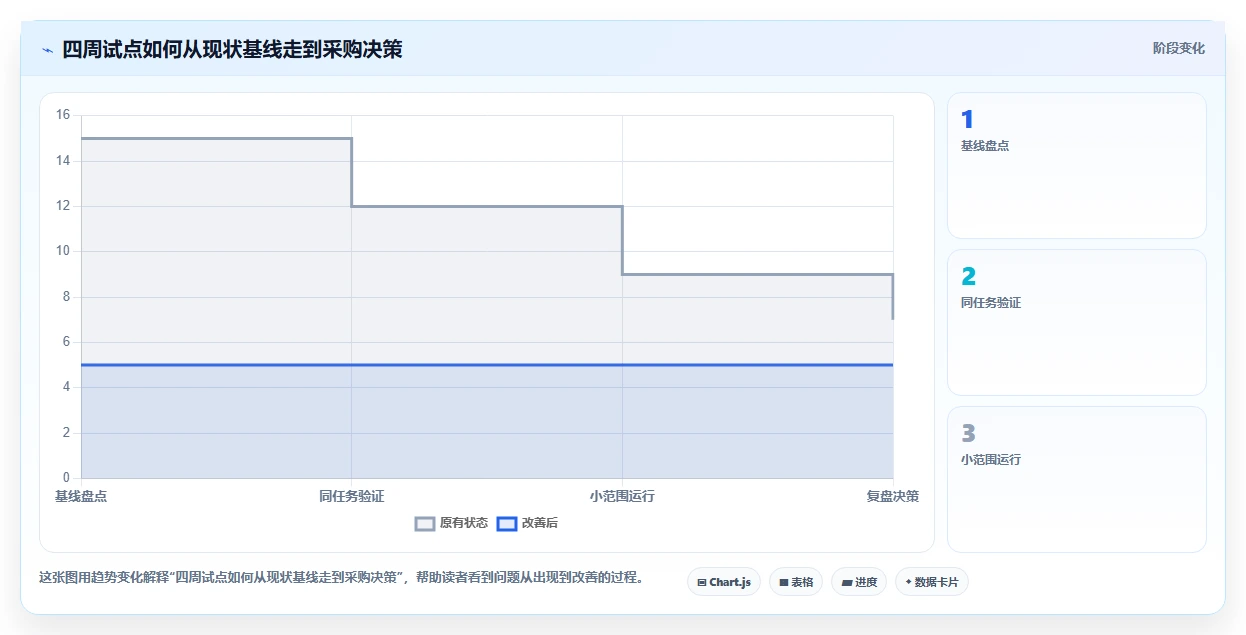Select the 进度 tag chip
The height and width of the screenshot is (635, 1246).
tap(859, 582)
